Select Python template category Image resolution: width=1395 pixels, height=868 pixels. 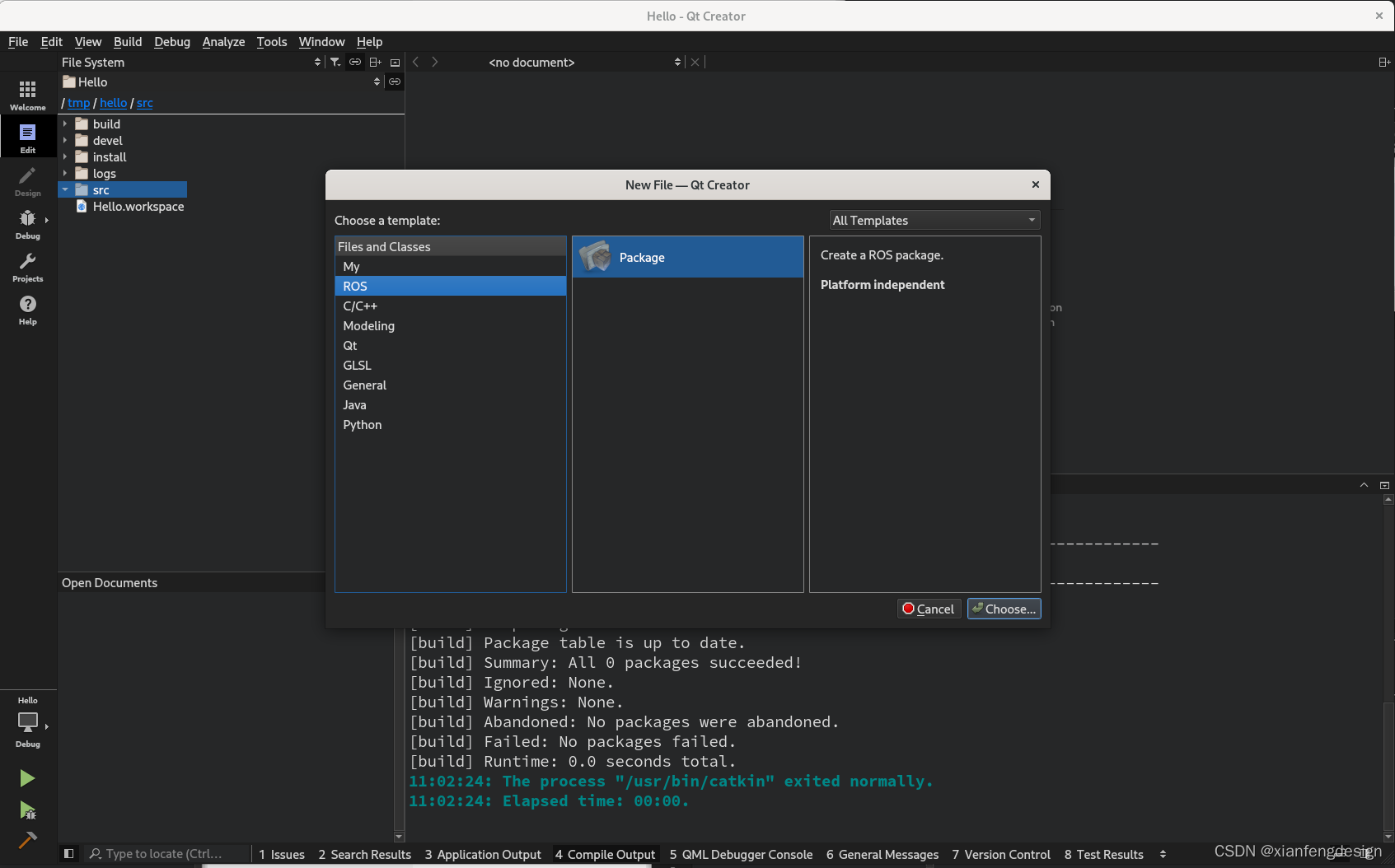tap(451, 424)
